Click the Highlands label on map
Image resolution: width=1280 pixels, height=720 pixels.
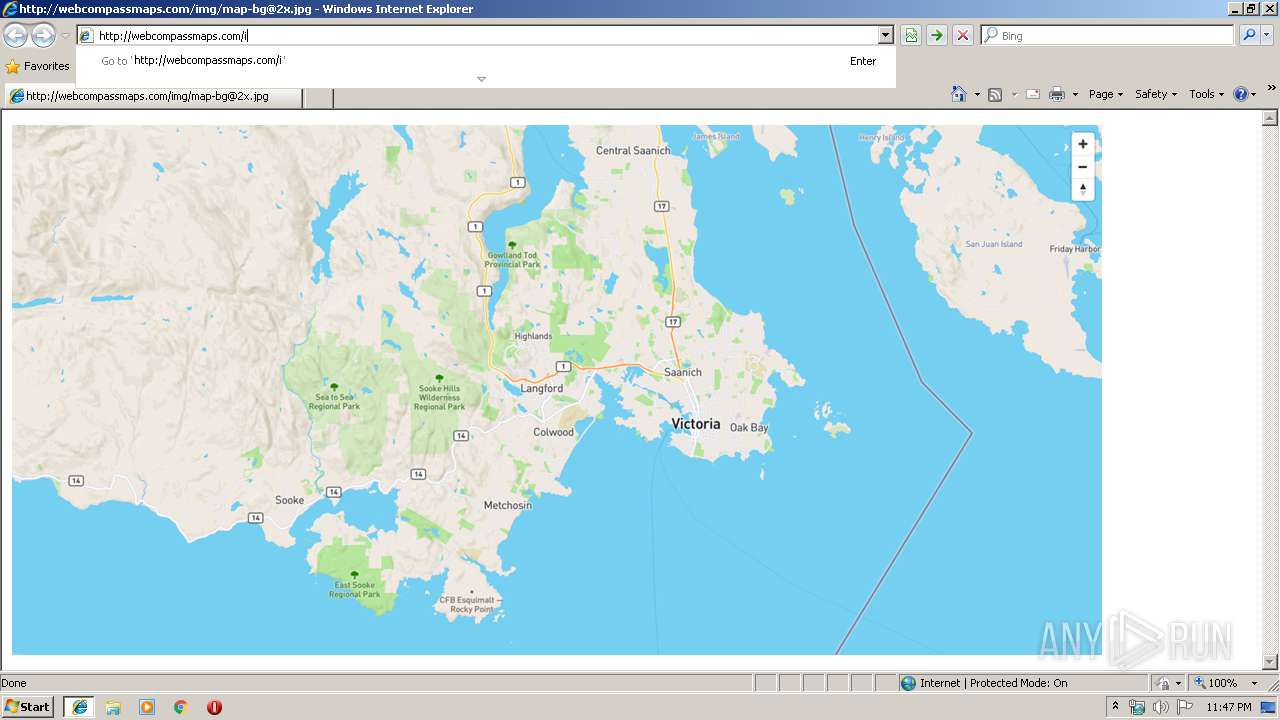[533, 336]
